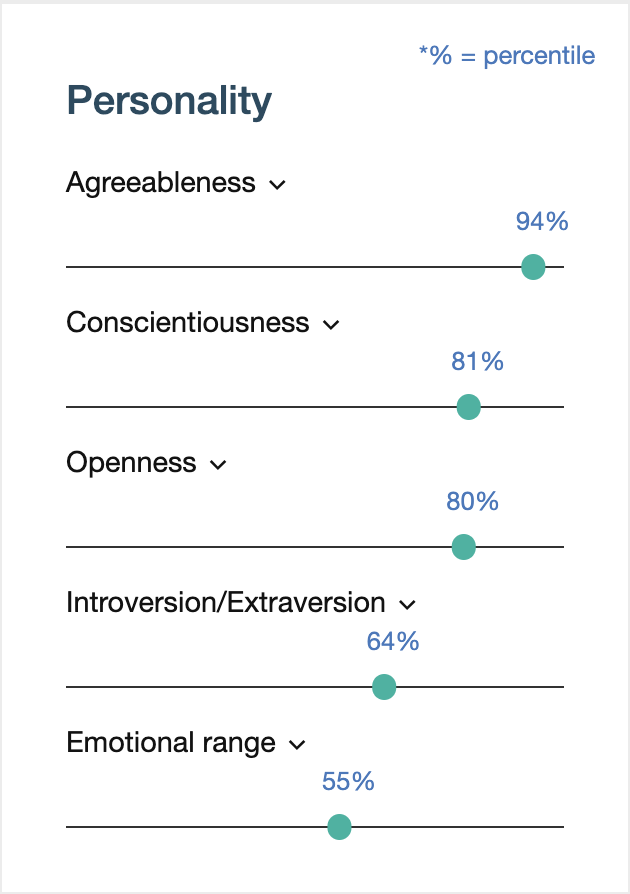Click the percentile explanation note

click(x=506, y=56)
